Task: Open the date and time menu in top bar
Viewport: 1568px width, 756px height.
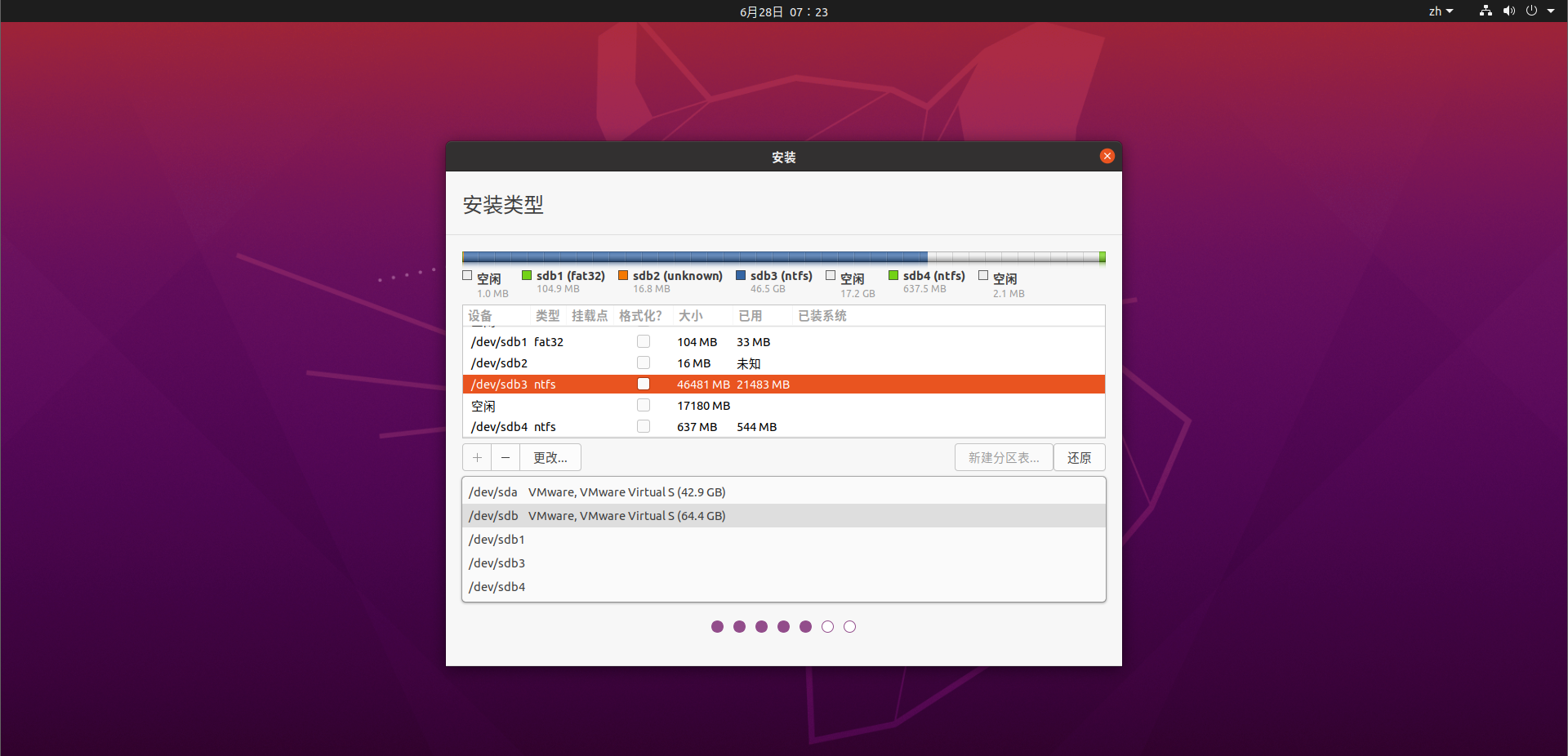Action: [x=783, y=11]
